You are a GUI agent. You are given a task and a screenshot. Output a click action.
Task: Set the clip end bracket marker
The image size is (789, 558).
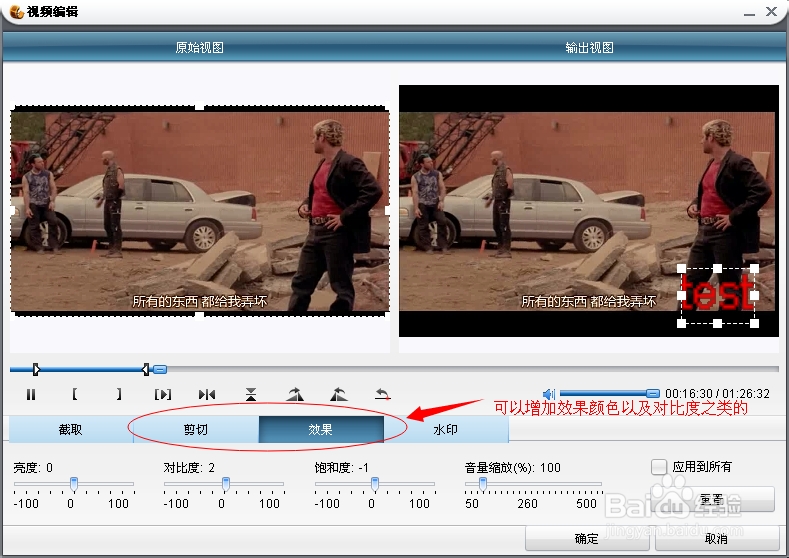coord(119,394)
